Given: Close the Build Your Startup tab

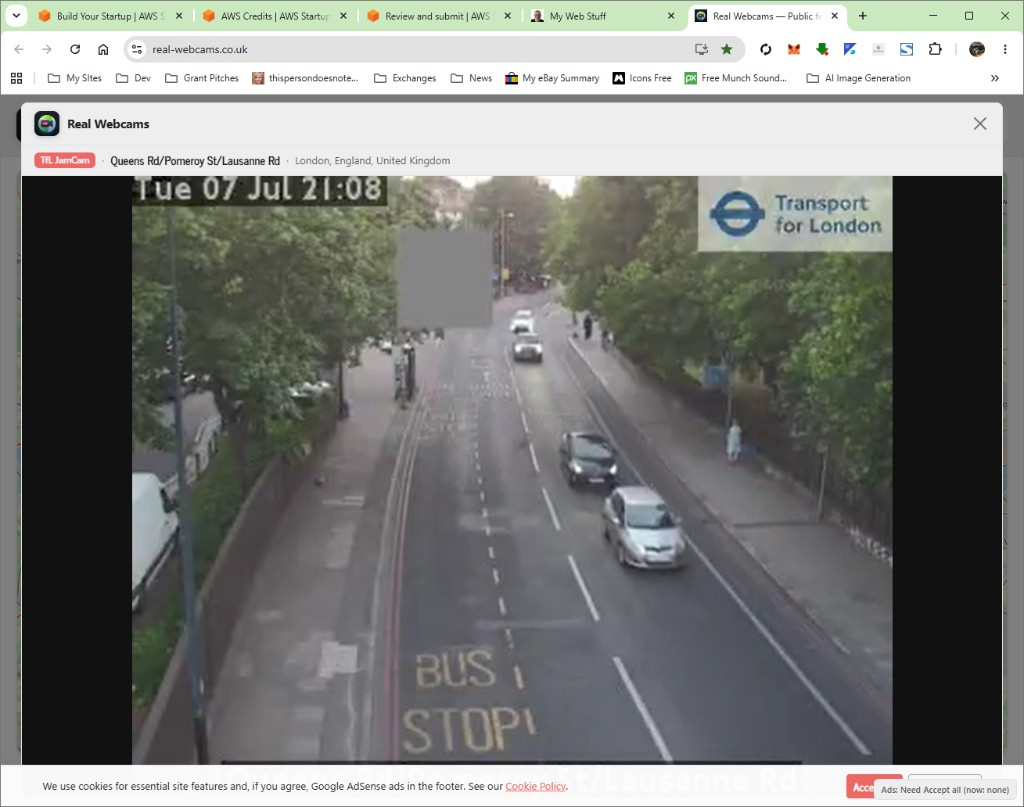Looking at the screenshot, I should point(179,16).
